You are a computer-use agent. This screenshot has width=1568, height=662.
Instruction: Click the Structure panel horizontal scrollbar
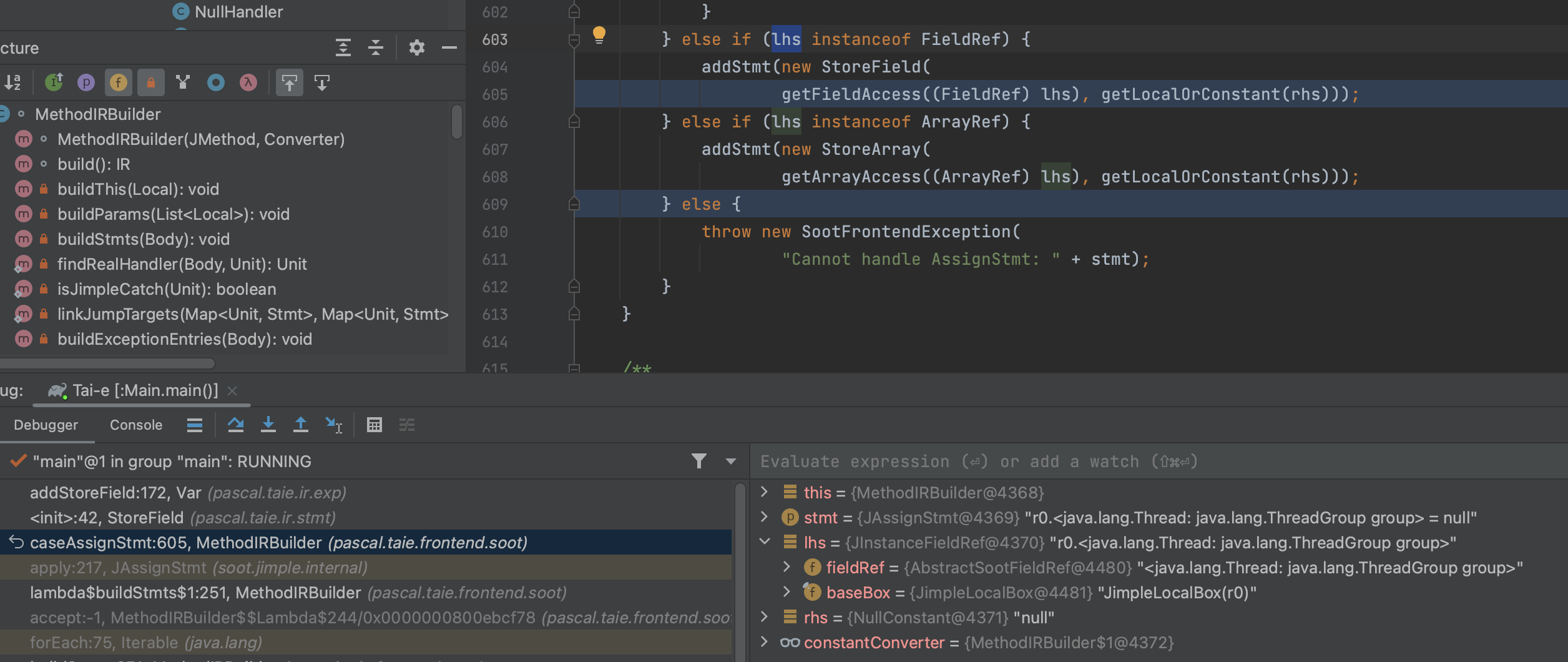click(107, 363)
